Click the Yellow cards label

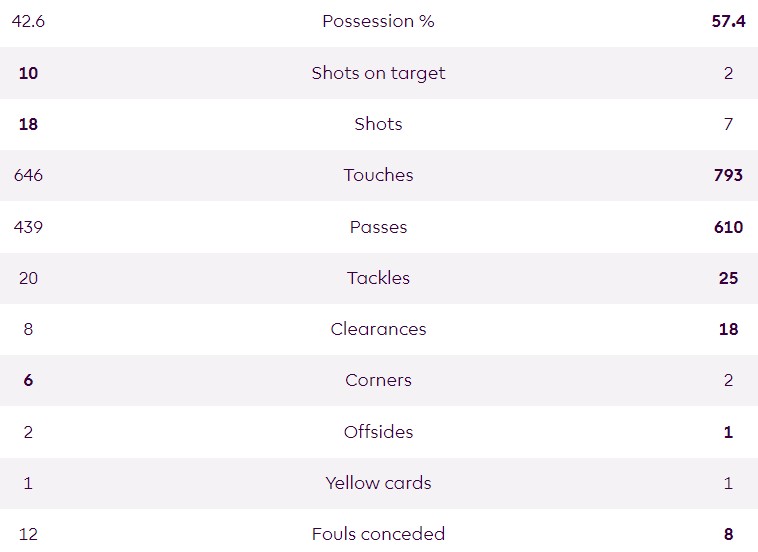(x=378, y=483)
